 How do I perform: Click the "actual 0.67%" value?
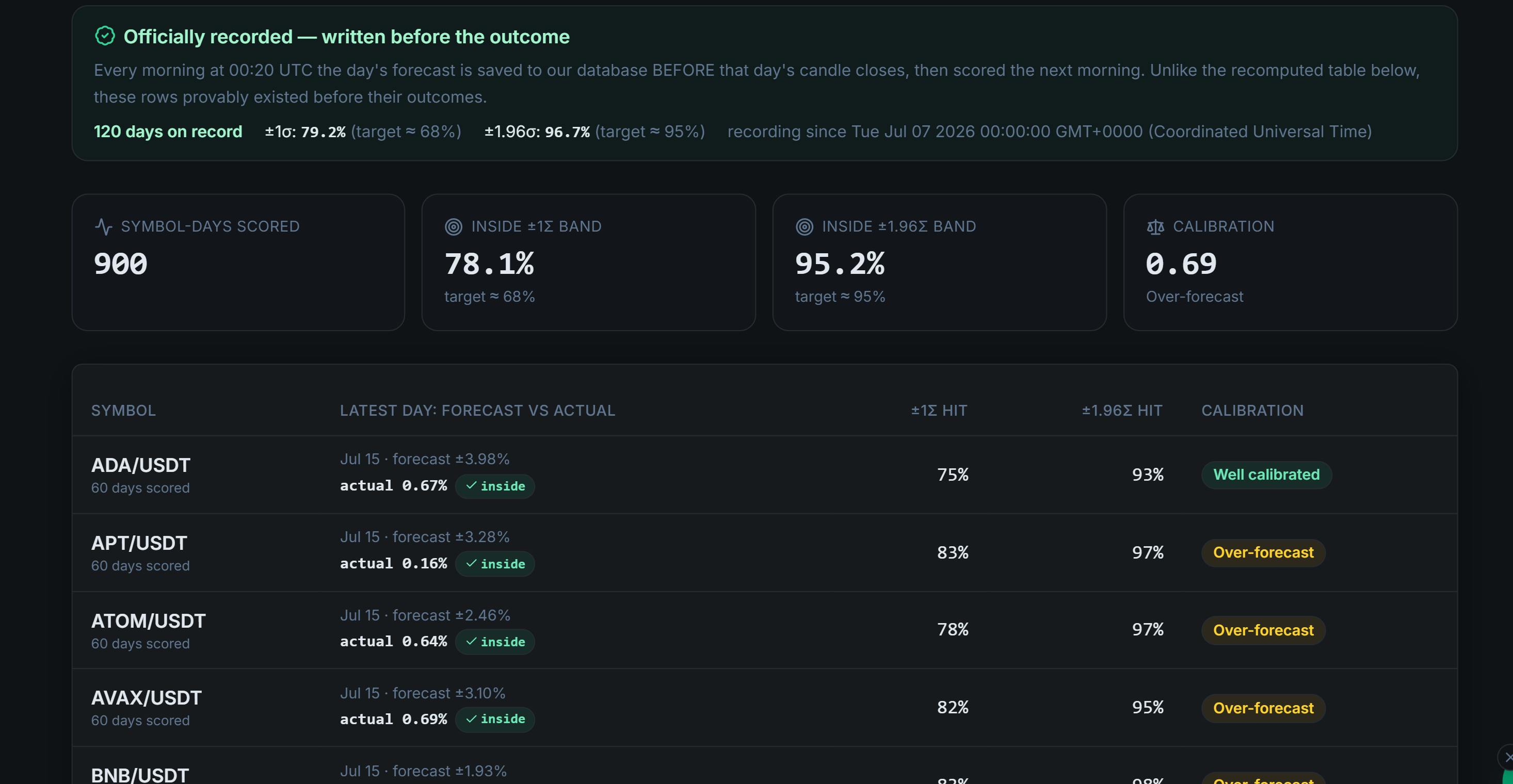(x=394, y=486)
